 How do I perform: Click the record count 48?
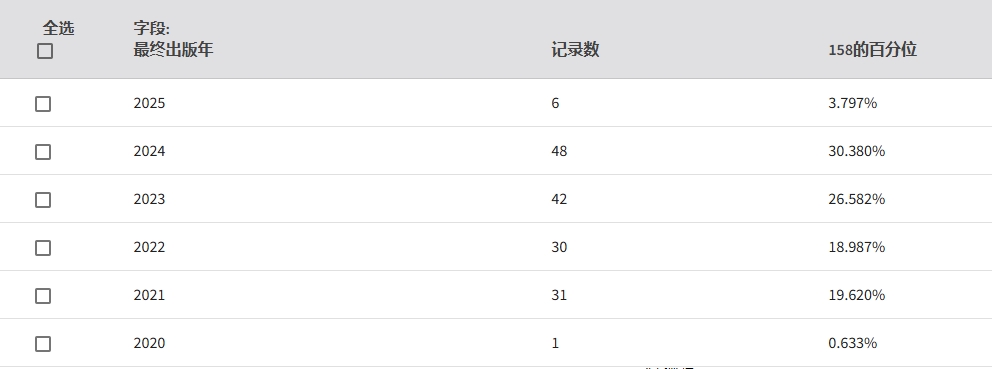pos(559,151)
